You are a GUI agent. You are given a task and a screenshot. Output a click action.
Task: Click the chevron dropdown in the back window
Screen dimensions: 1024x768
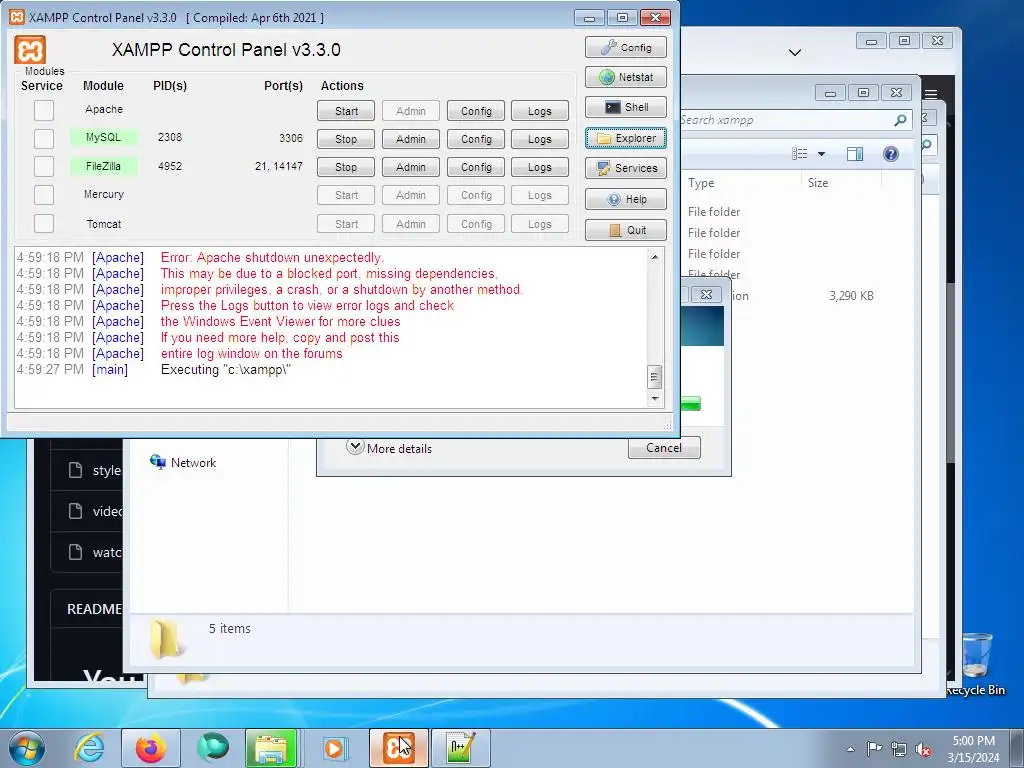(795, 52)
